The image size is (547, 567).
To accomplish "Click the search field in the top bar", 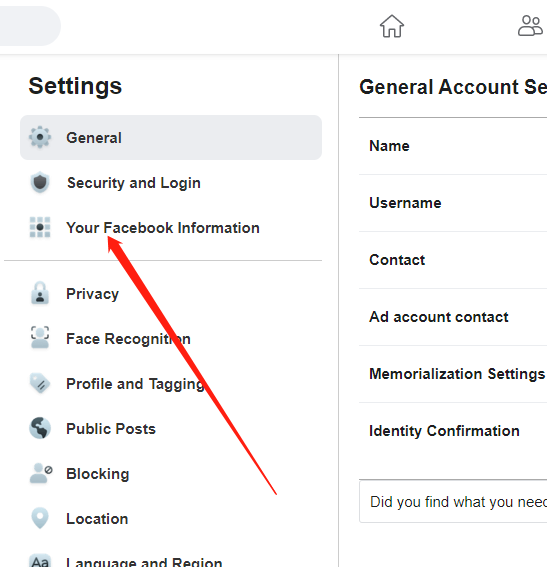I will 30,26.
